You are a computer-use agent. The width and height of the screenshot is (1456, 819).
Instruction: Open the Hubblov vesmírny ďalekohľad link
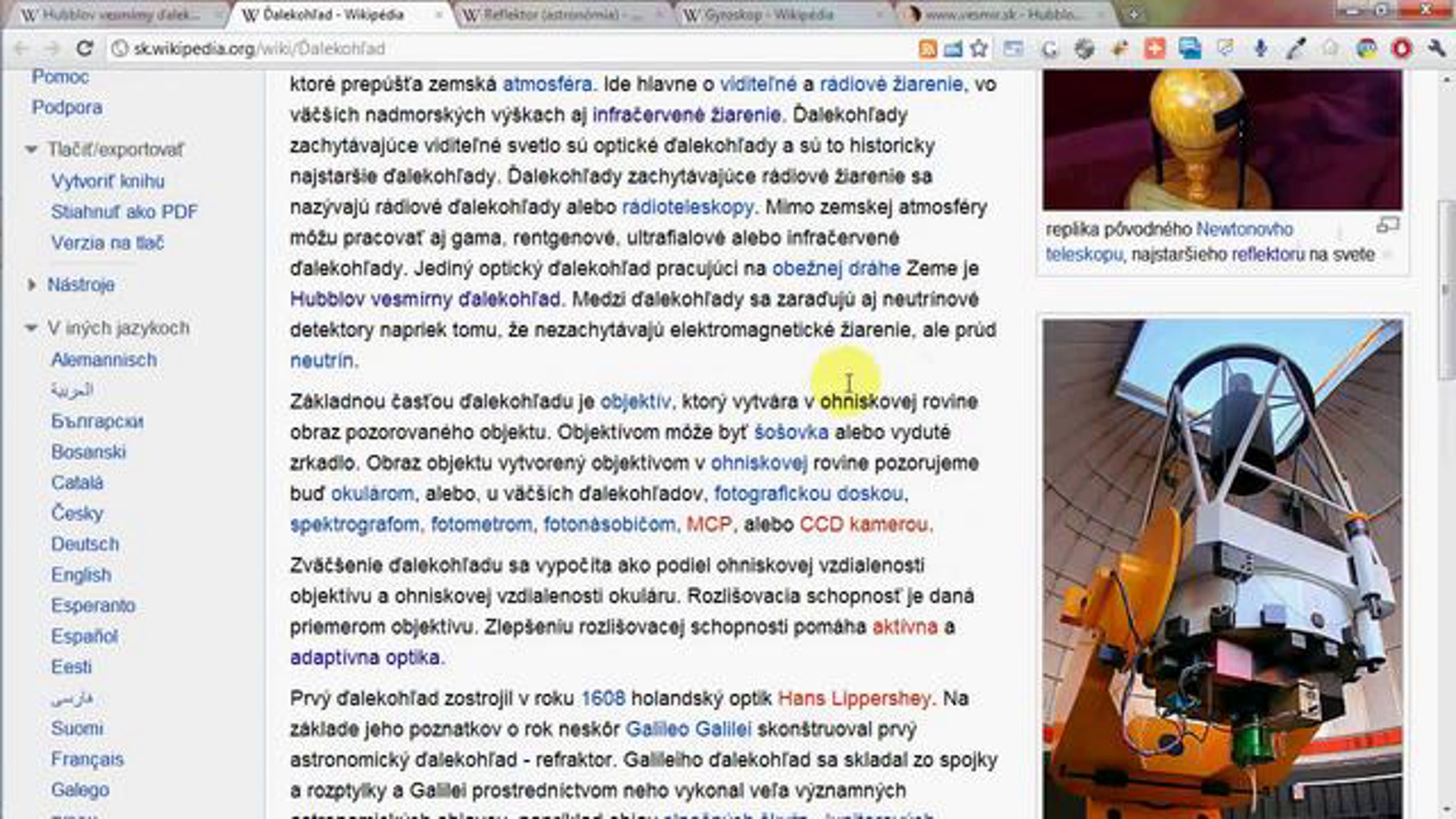425,299
